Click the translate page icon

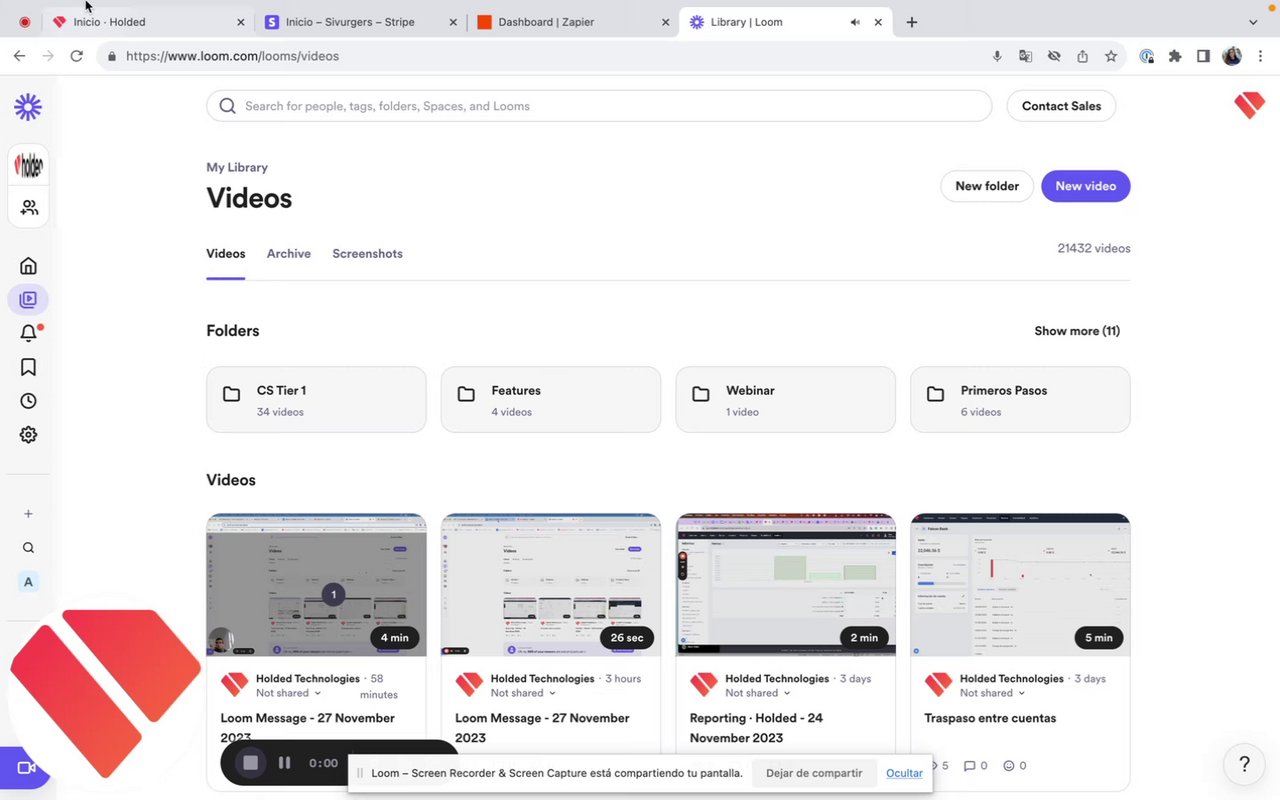[x=1025, y=56]
